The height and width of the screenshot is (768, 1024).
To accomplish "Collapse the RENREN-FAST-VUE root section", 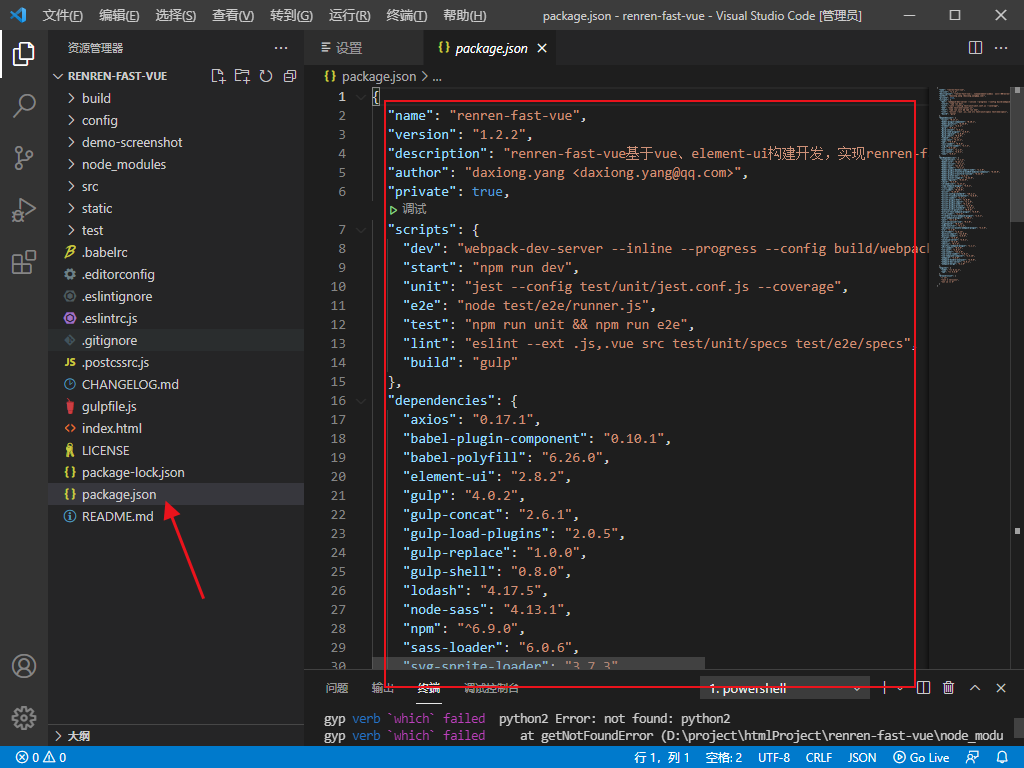I will tap(58, 76).
